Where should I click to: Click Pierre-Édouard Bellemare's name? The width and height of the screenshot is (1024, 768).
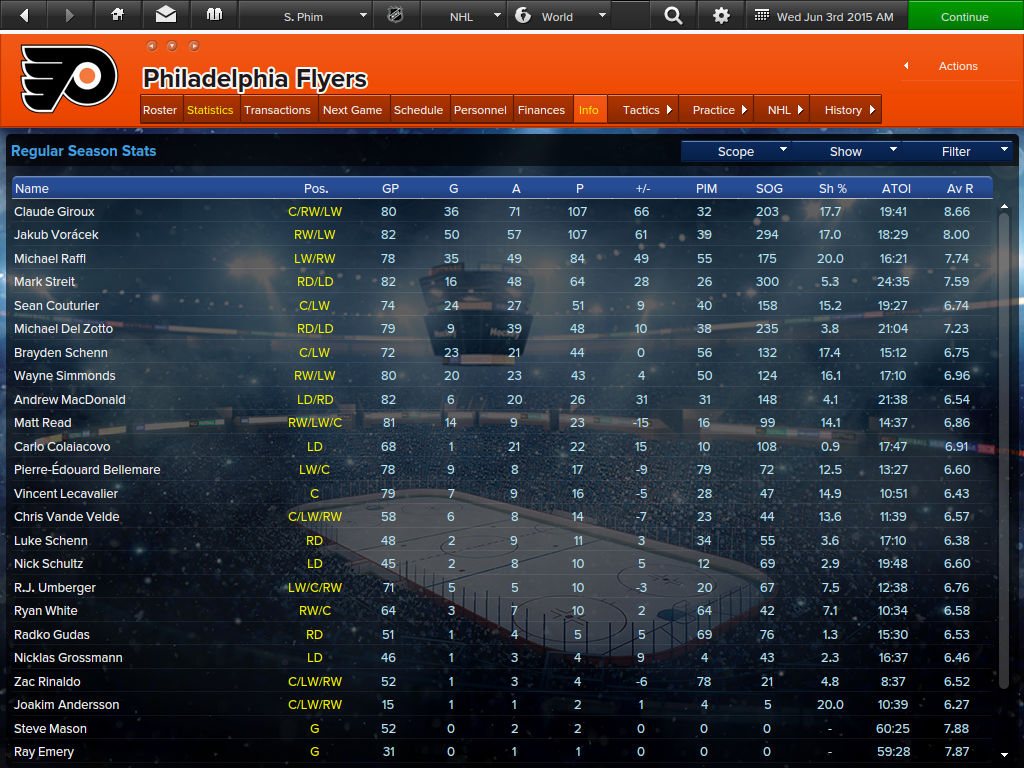point(87,470)
